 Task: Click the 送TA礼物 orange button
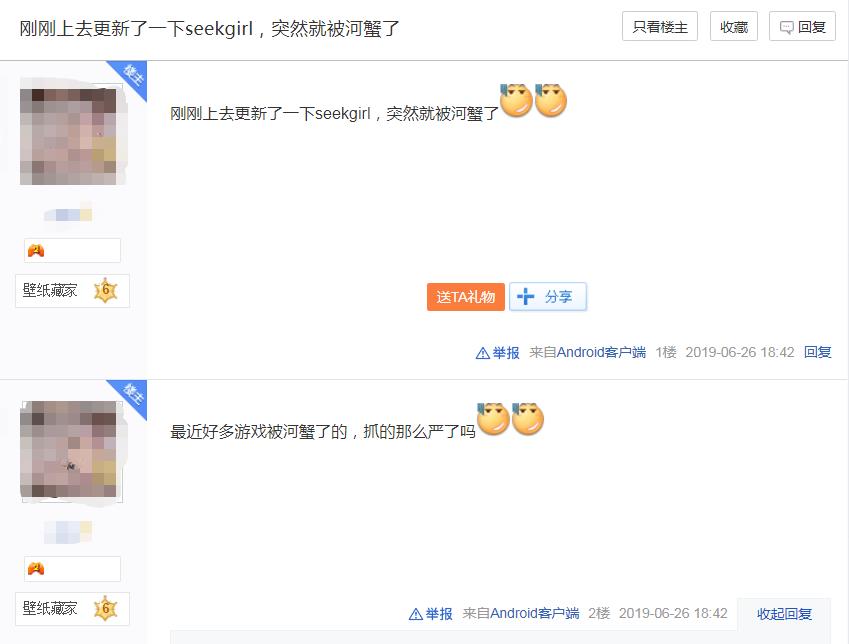point(466,297)
